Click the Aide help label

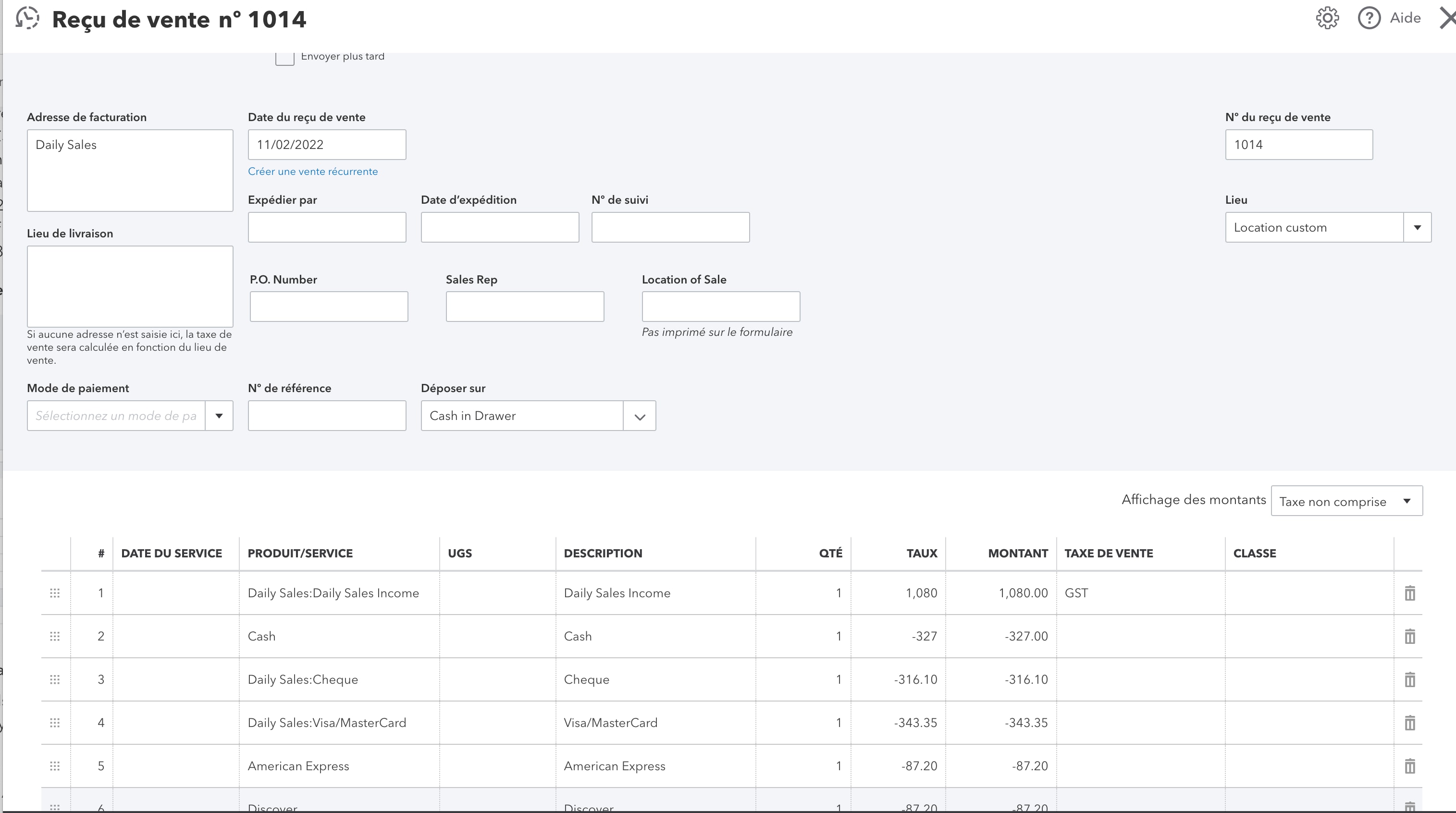point(1405,18)
